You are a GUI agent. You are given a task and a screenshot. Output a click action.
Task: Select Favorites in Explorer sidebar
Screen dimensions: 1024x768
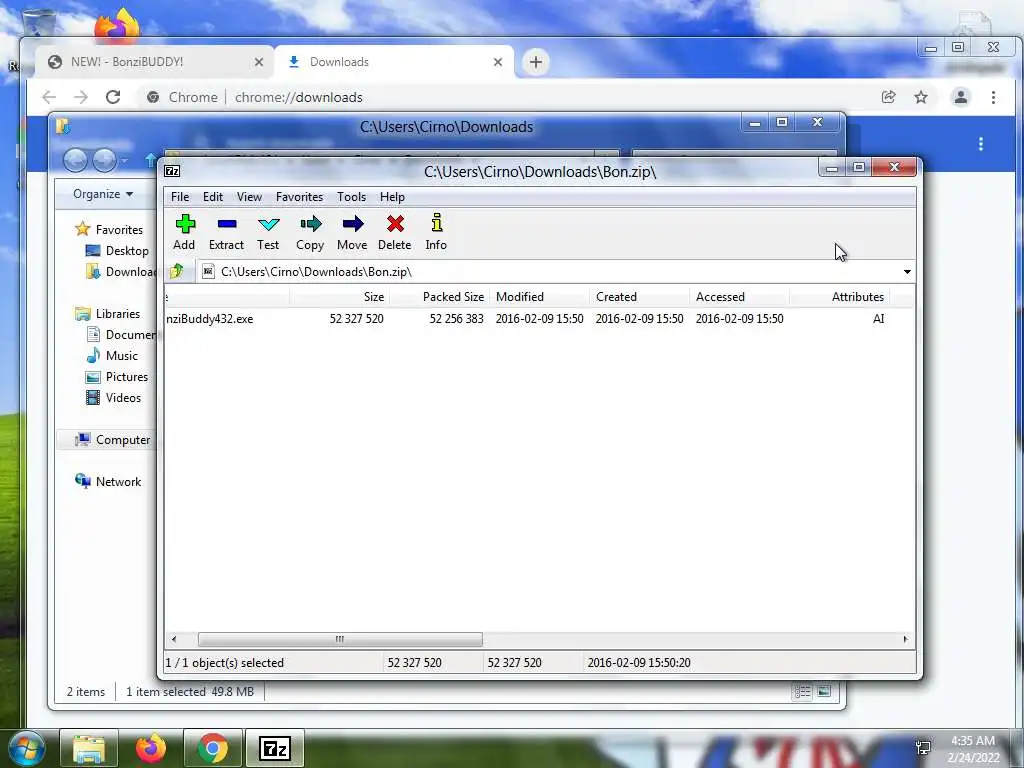point(110,229)
